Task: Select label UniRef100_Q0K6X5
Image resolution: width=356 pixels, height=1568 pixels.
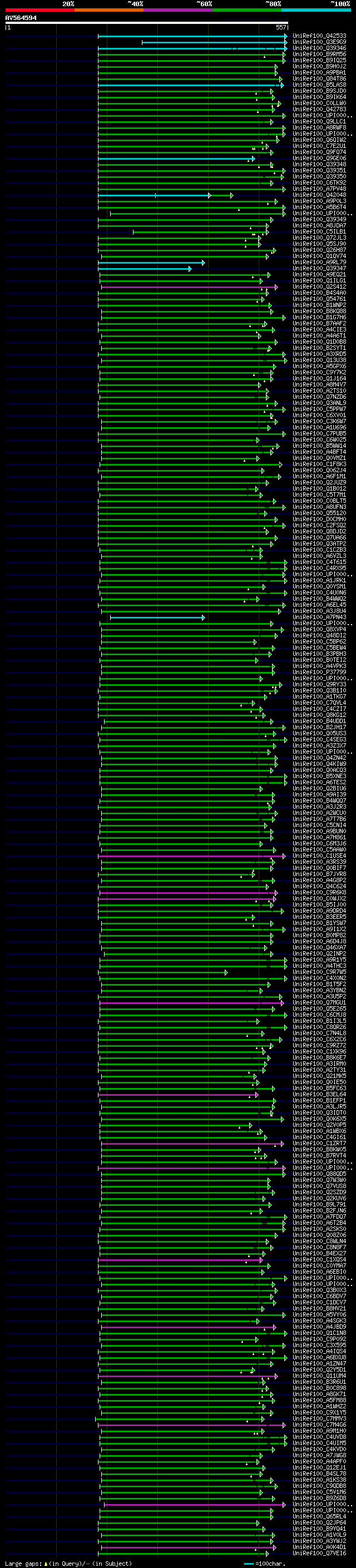Action: click(319, 1119)
